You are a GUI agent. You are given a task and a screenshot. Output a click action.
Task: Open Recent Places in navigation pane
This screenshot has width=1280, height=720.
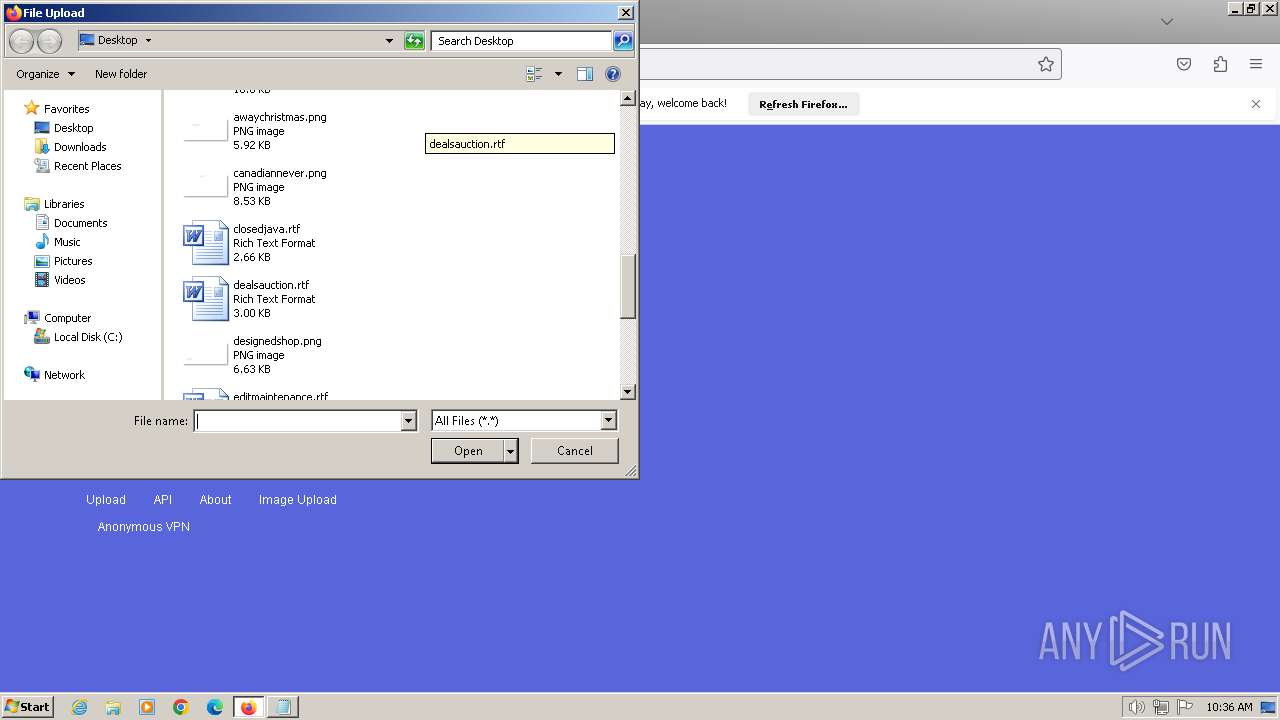tap(87, 166)
